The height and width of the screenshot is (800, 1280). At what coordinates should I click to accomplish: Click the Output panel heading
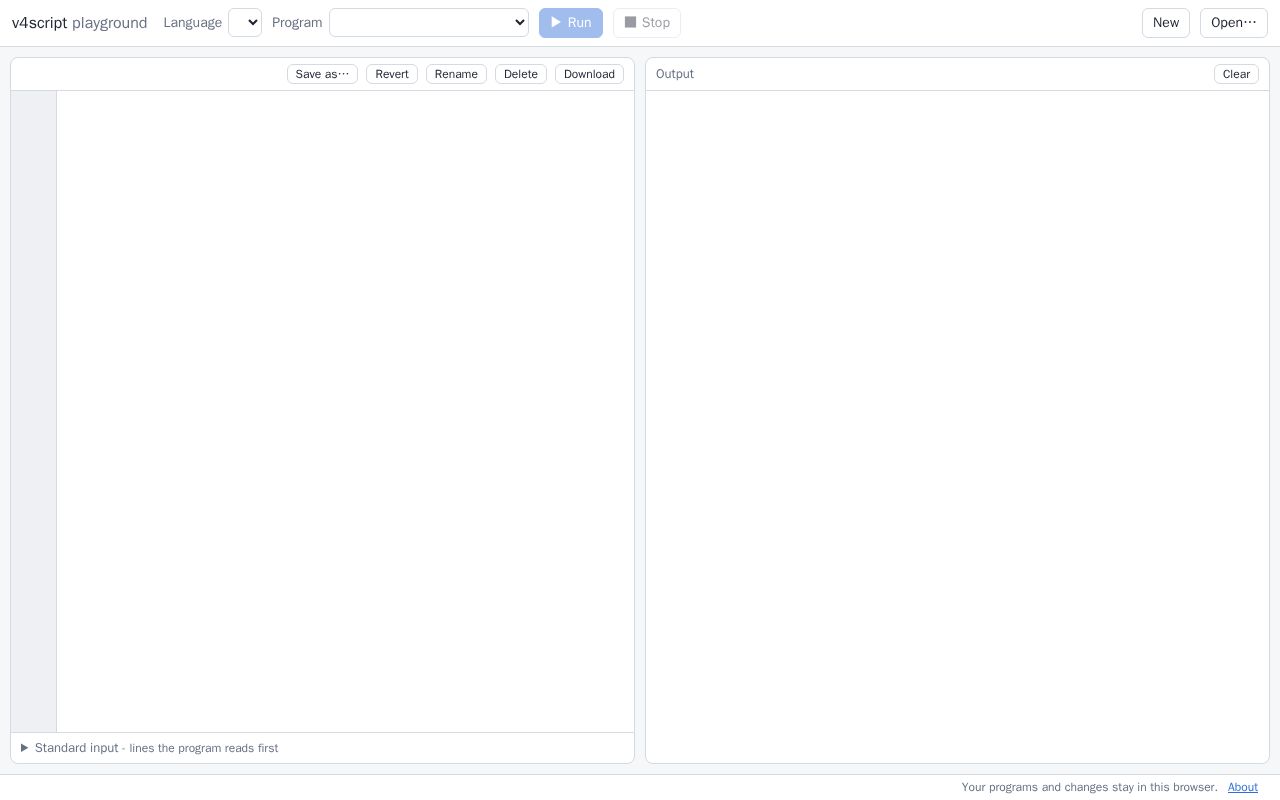point(675,74)
